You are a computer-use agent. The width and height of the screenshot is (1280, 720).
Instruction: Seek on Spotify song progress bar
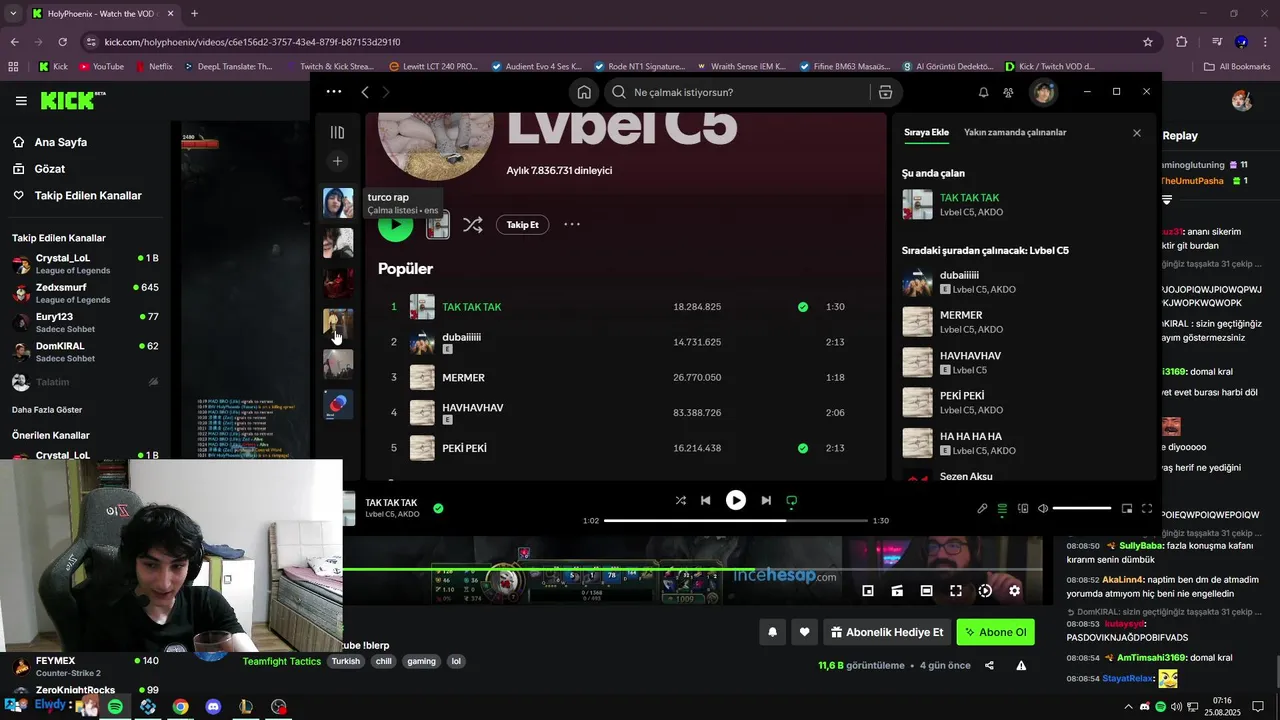click(736, 520)
